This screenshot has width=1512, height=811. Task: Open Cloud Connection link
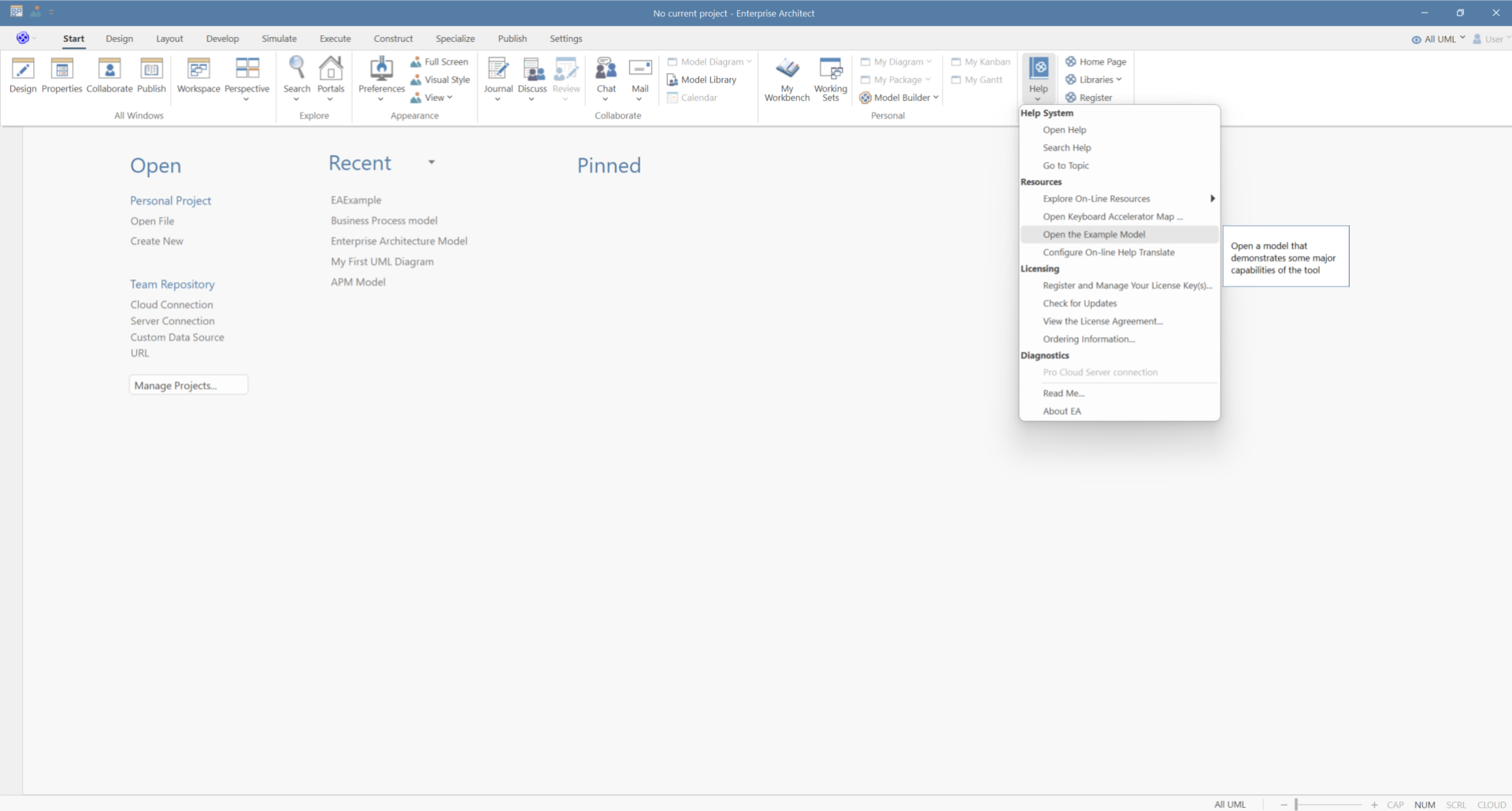172,305
